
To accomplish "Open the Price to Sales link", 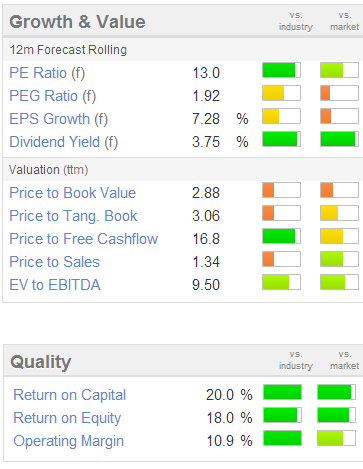I will tap(54, 262).
